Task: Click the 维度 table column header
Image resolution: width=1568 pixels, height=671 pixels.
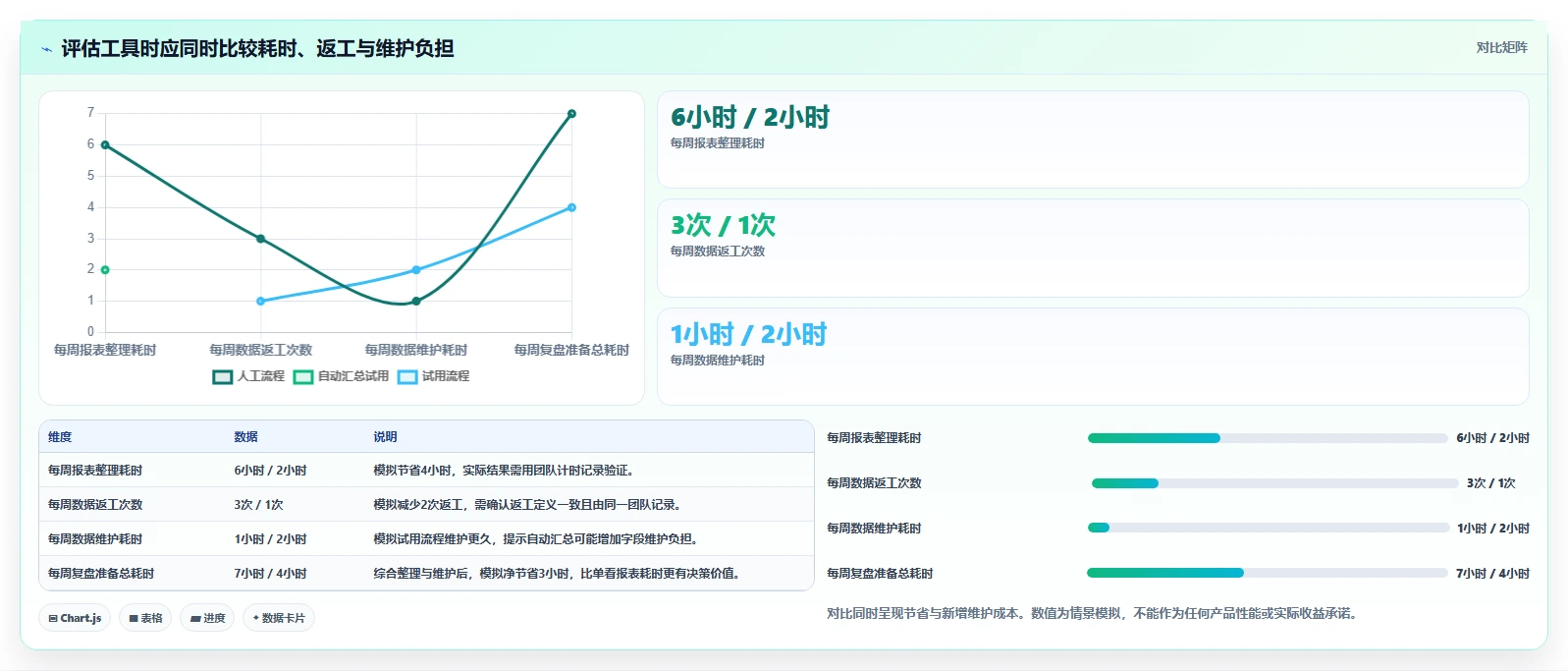Action: tap(60, 437)
